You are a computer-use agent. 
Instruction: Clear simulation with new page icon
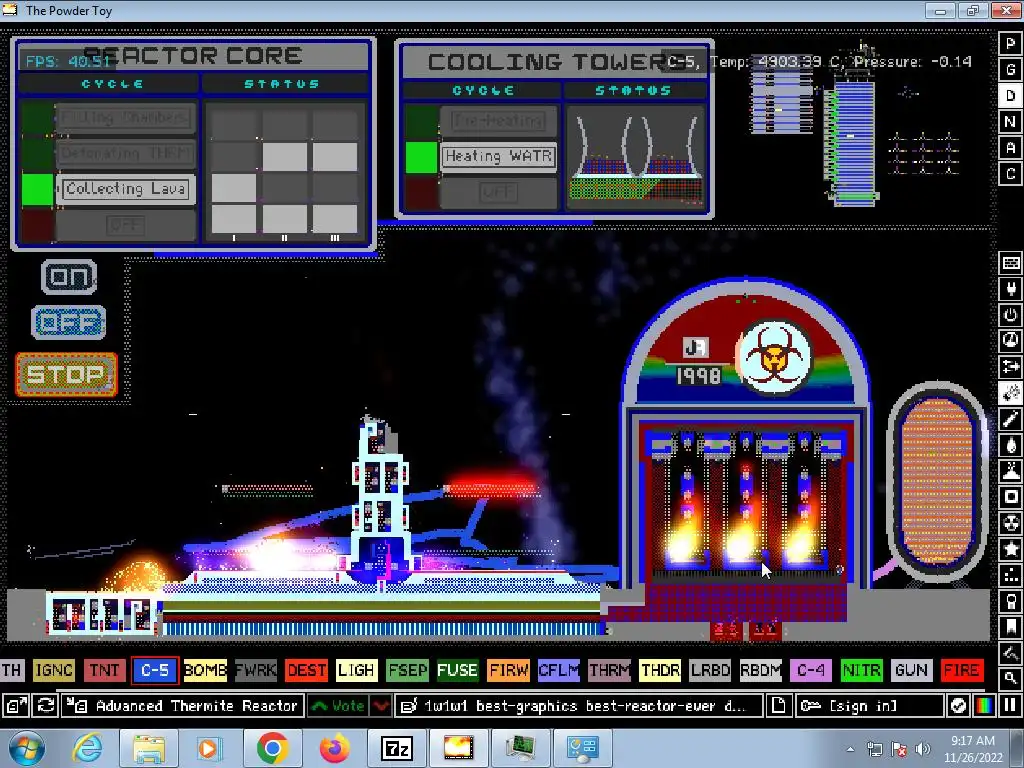pyautogui.click(x=778, y=706)
